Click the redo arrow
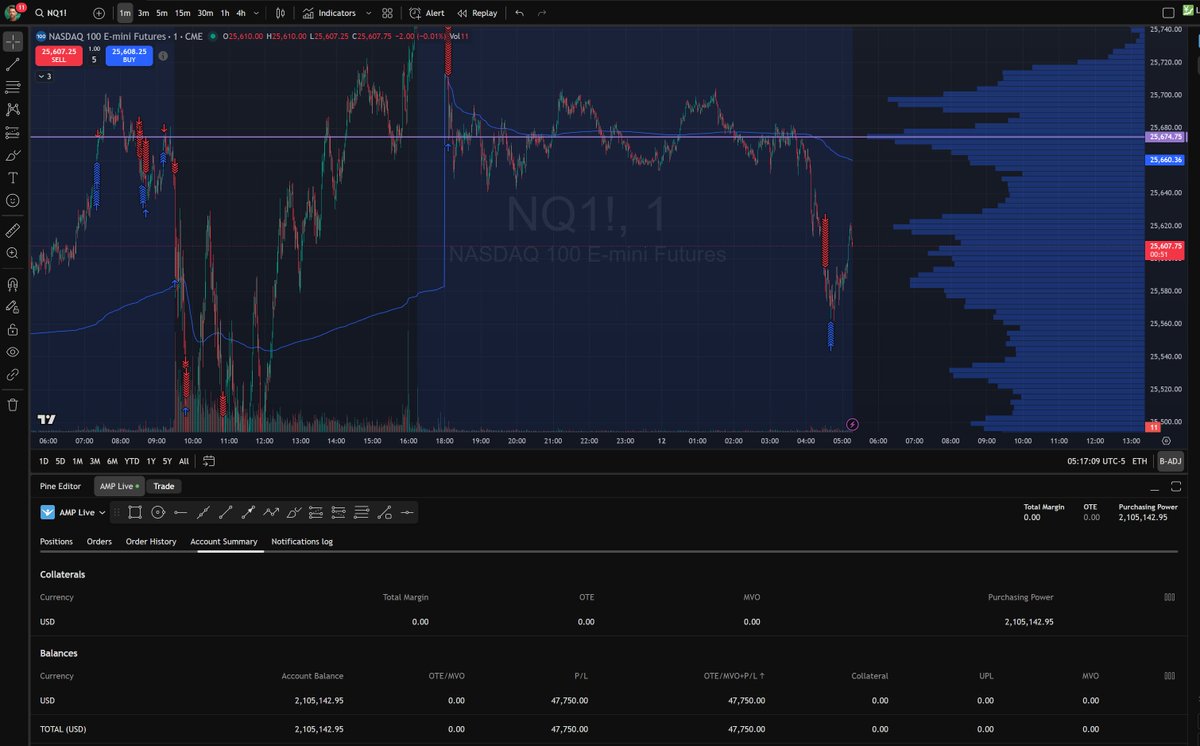The height and width of the screenshot is (746, 1200). [542, 13]
